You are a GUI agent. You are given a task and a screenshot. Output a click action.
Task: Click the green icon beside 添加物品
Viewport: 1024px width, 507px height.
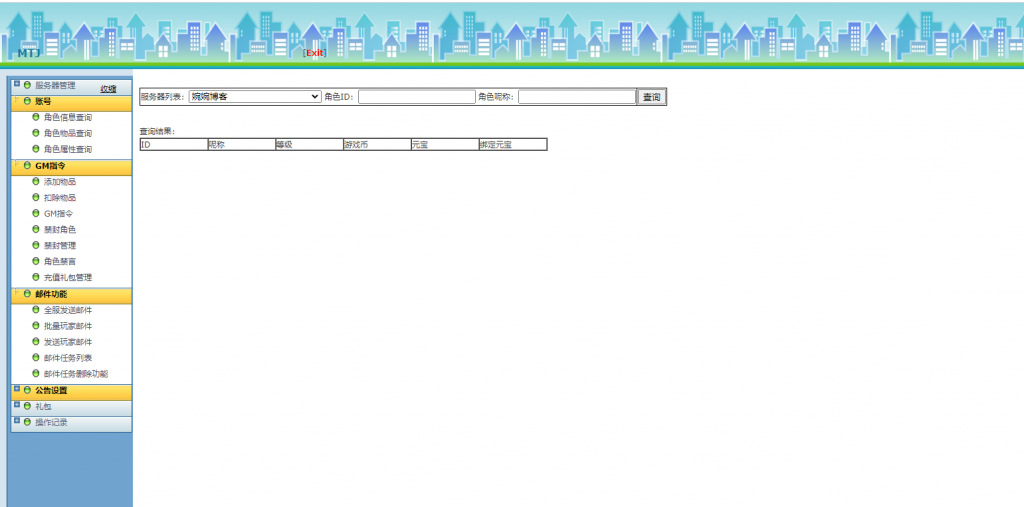(36, 182)
